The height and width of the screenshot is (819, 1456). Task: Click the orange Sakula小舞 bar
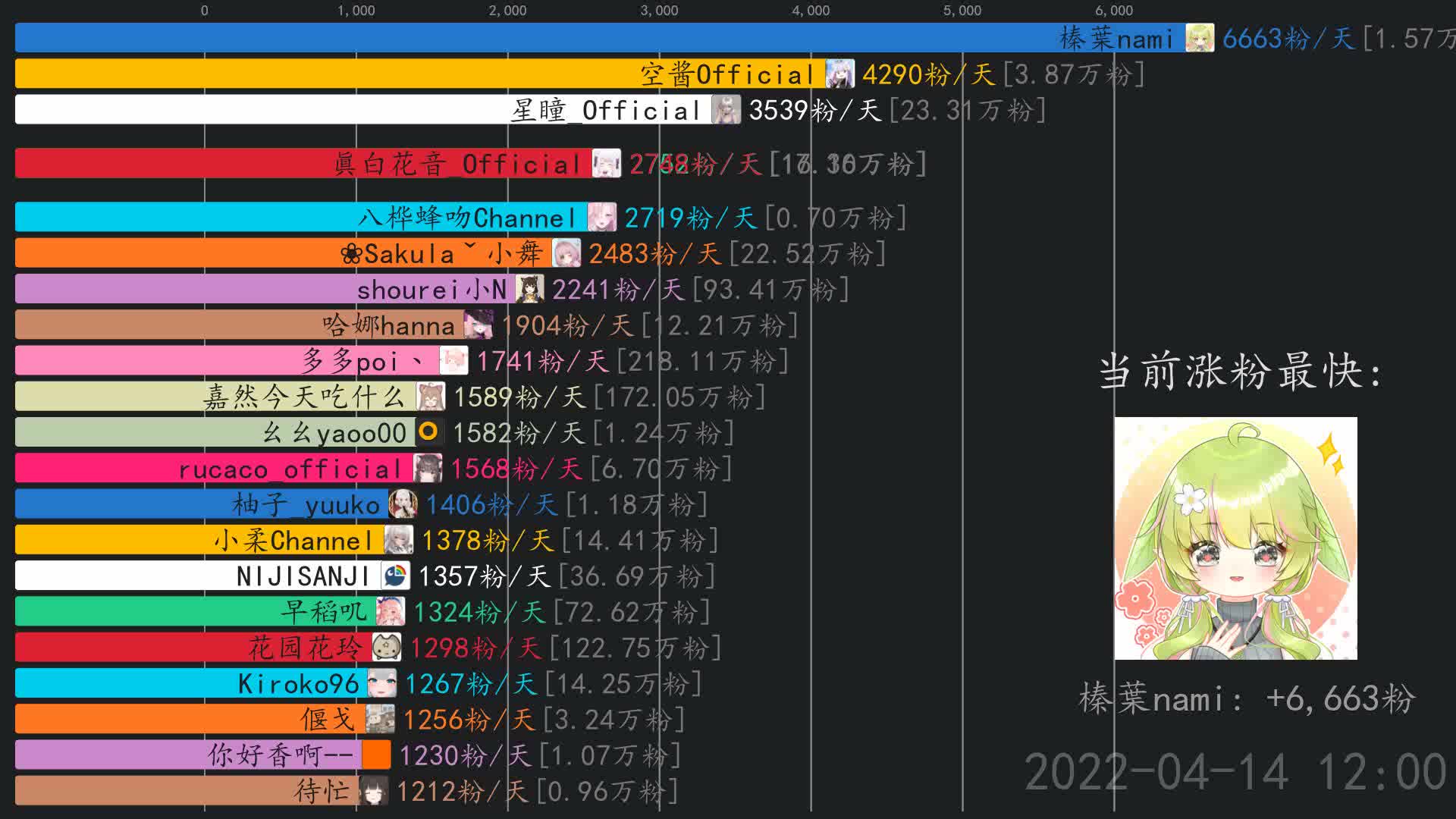pyautogui.click(x=265, y=253)
